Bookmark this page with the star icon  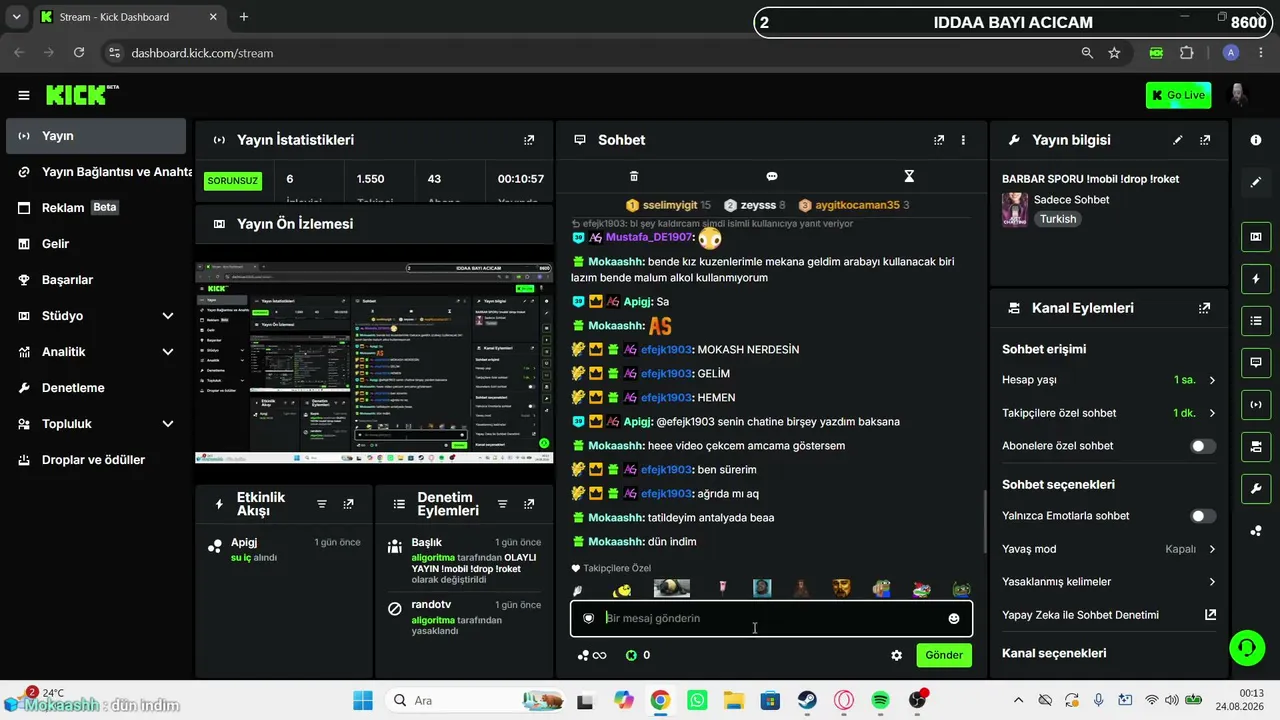[x=1114, y=53]
